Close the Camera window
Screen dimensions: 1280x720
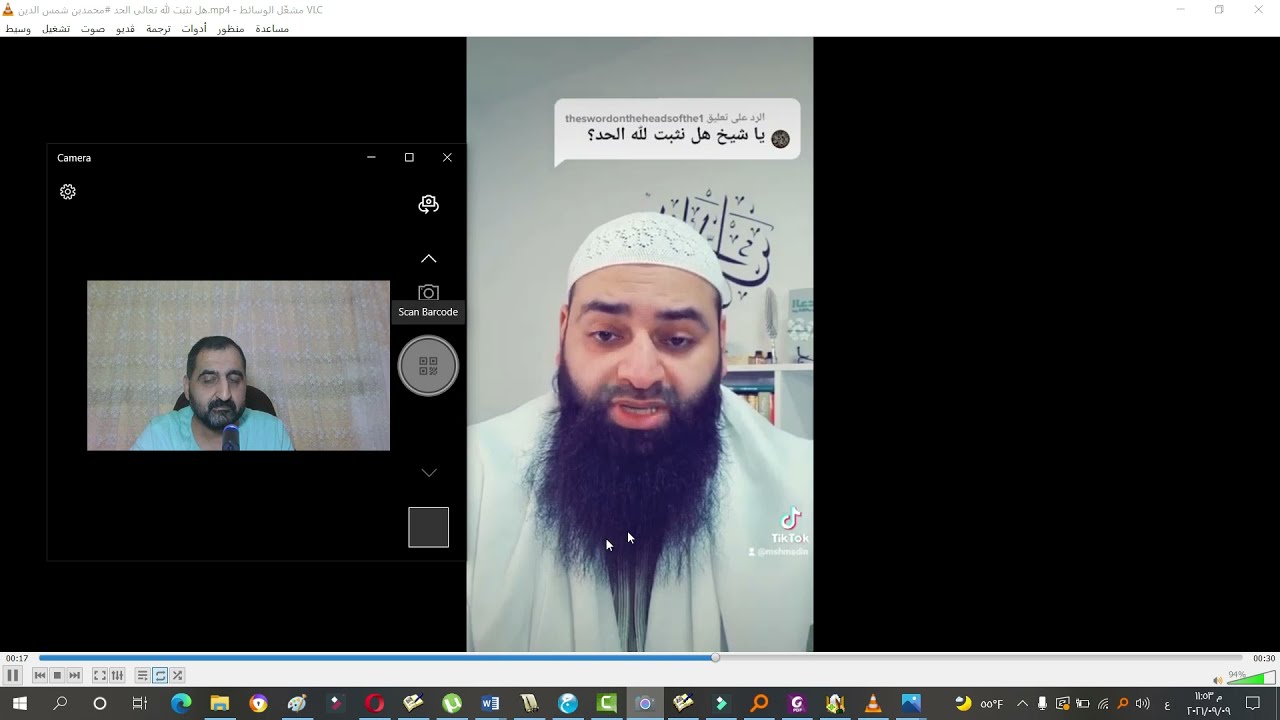click(447, 157)
